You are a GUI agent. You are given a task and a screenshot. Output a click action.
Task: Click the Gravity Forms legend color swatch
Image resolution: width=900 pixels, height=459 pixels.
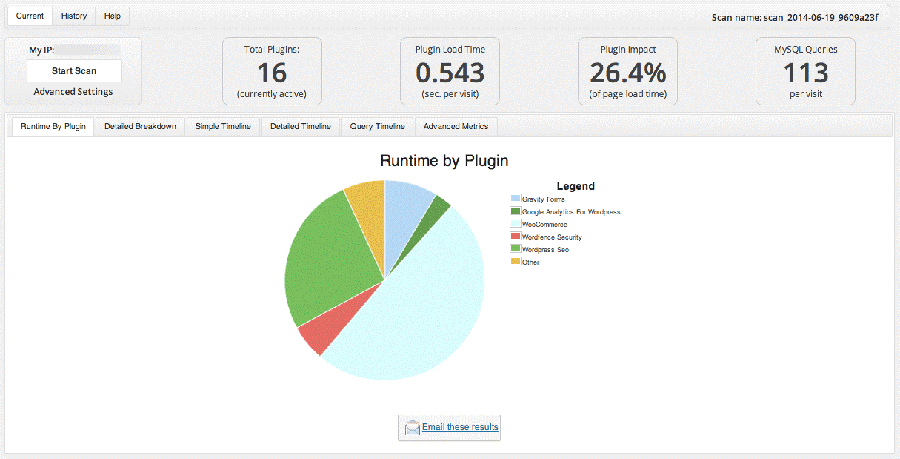(515, 199)
